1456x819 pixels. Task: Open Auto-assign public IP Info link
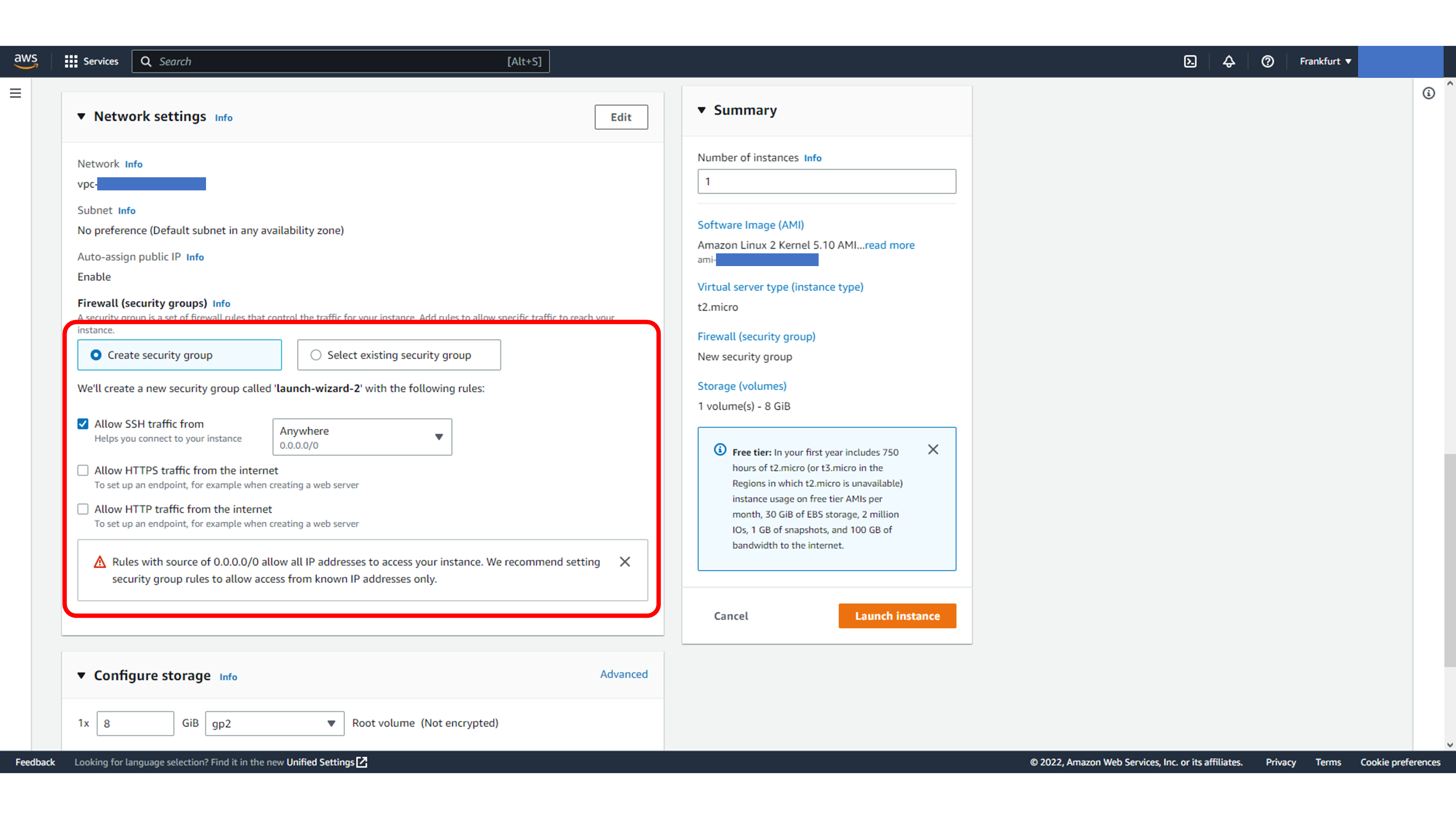(195, 257)
